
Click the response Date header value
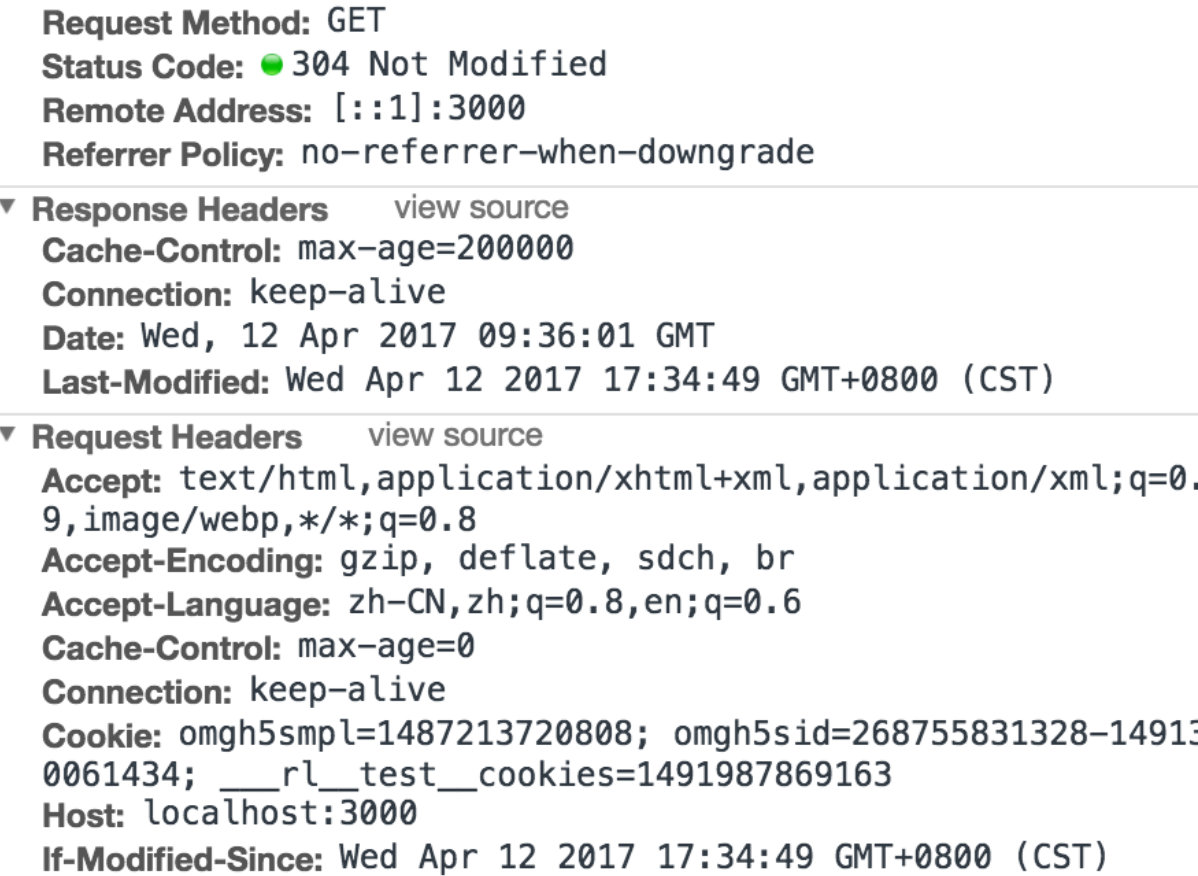point(428,336)
